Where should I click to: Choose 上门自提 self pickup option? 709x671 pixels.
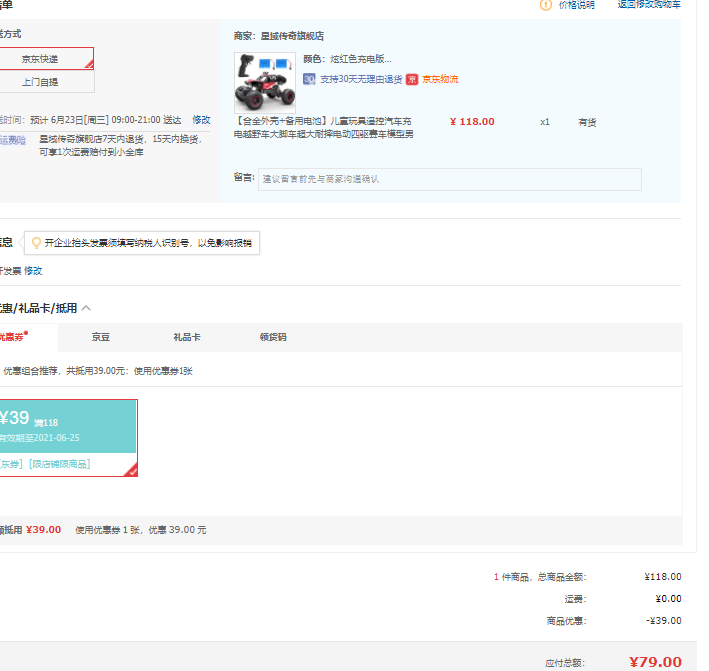pyautogui.click(x=47, y=82)
